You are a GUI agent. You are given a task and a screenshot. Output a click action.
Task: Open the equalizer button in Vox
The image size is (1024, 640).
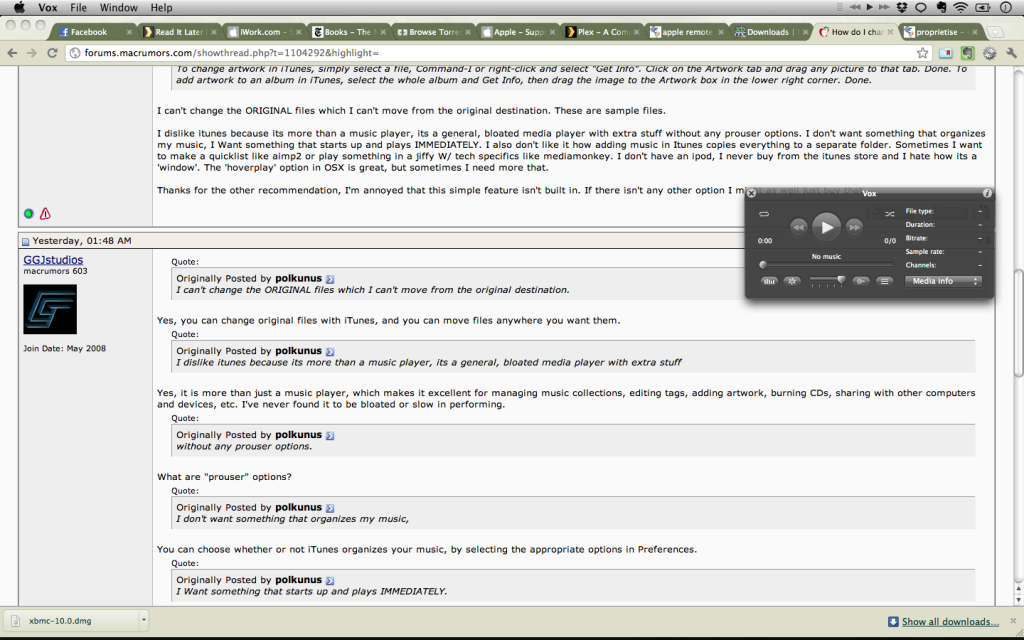point(769,281)
